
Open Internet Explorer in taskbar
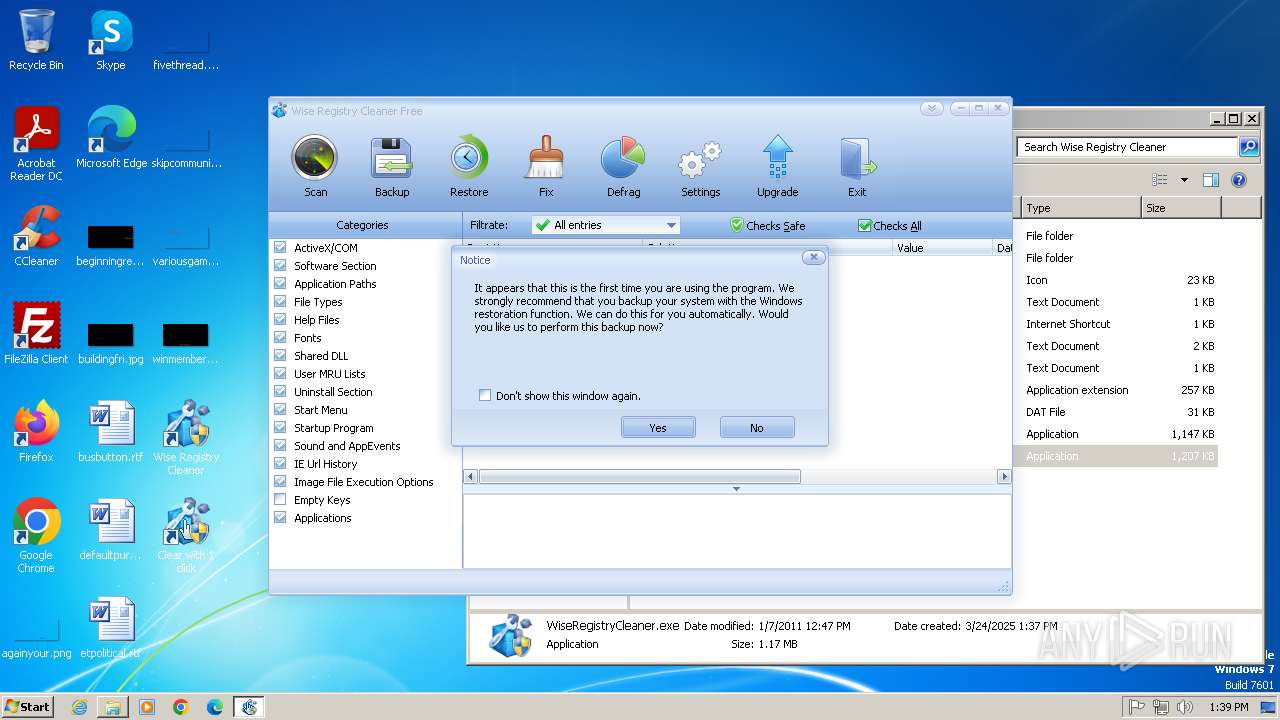point(79,707)
